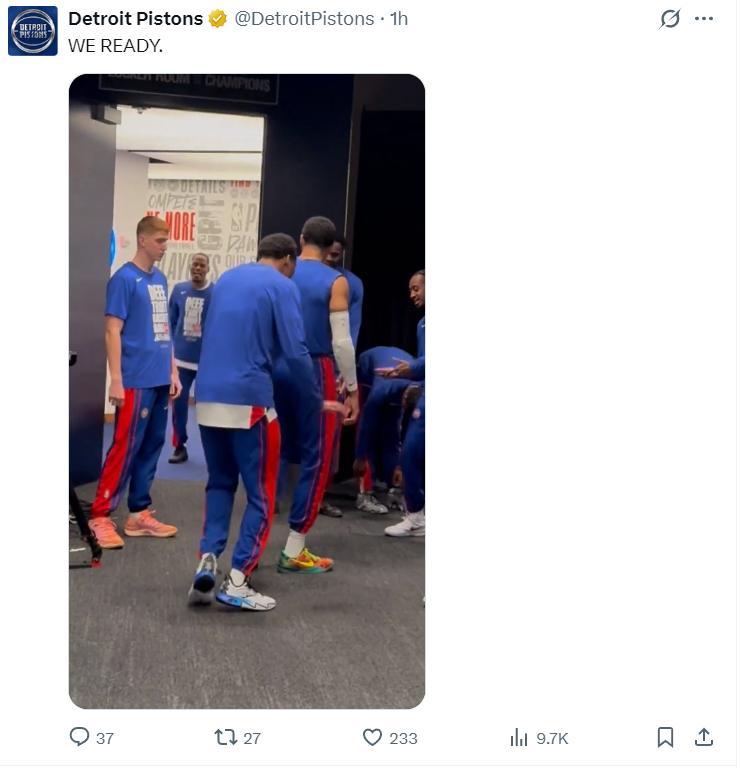Toggle the bookmark icon
This screenshot has width=740, height=768.
pos(665,738)
